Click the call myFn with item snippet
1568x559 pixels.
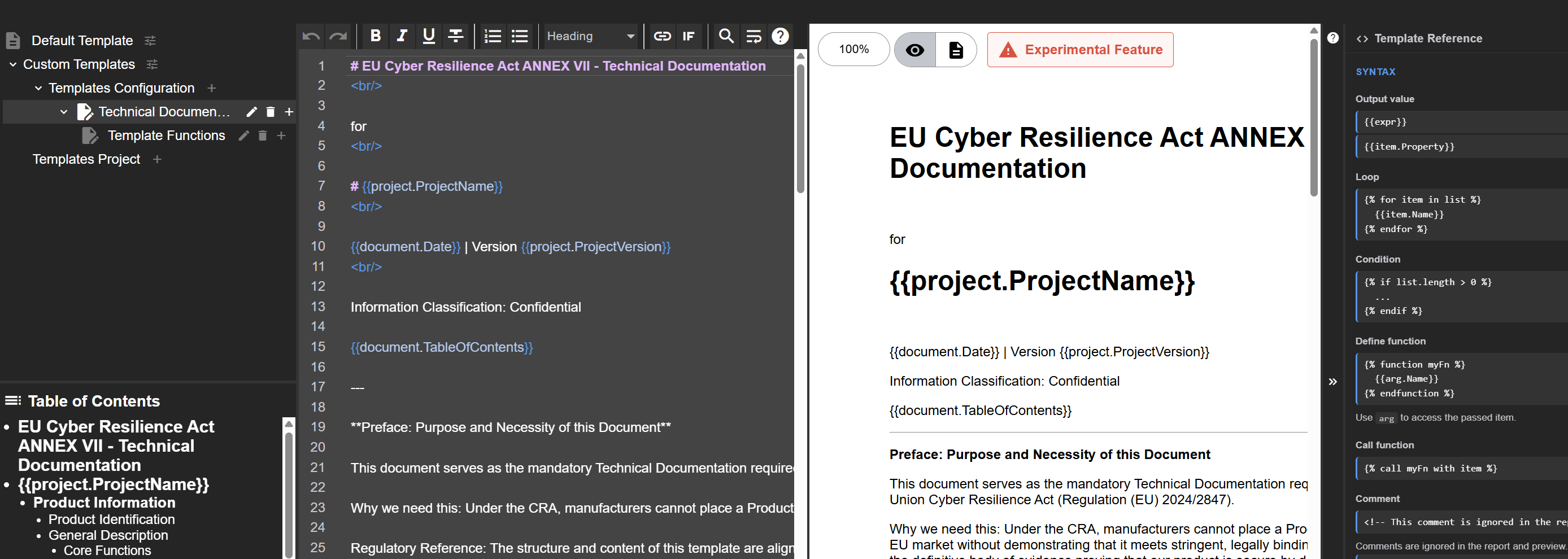(1461, 468)
